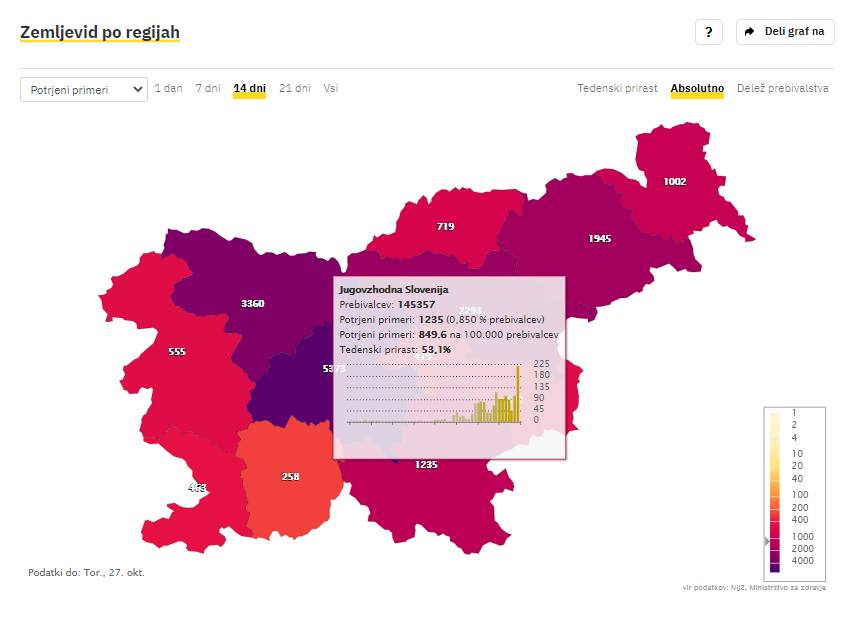The image size is (858, 617).
Task: Switch to 'Tedenski prirast' view
Action: point(617,88)
